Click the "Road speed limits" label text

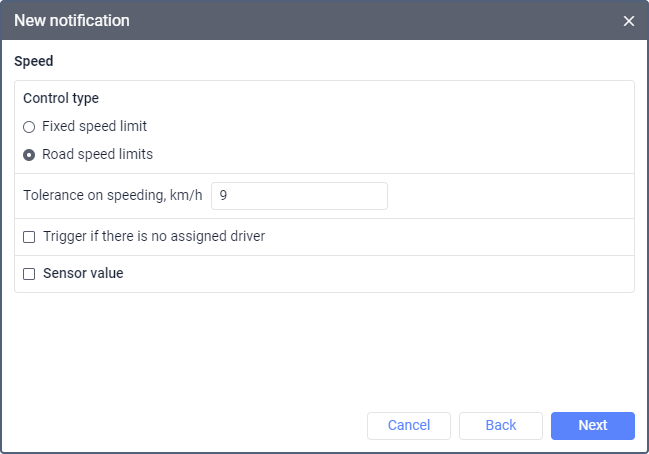coord(97,155)
